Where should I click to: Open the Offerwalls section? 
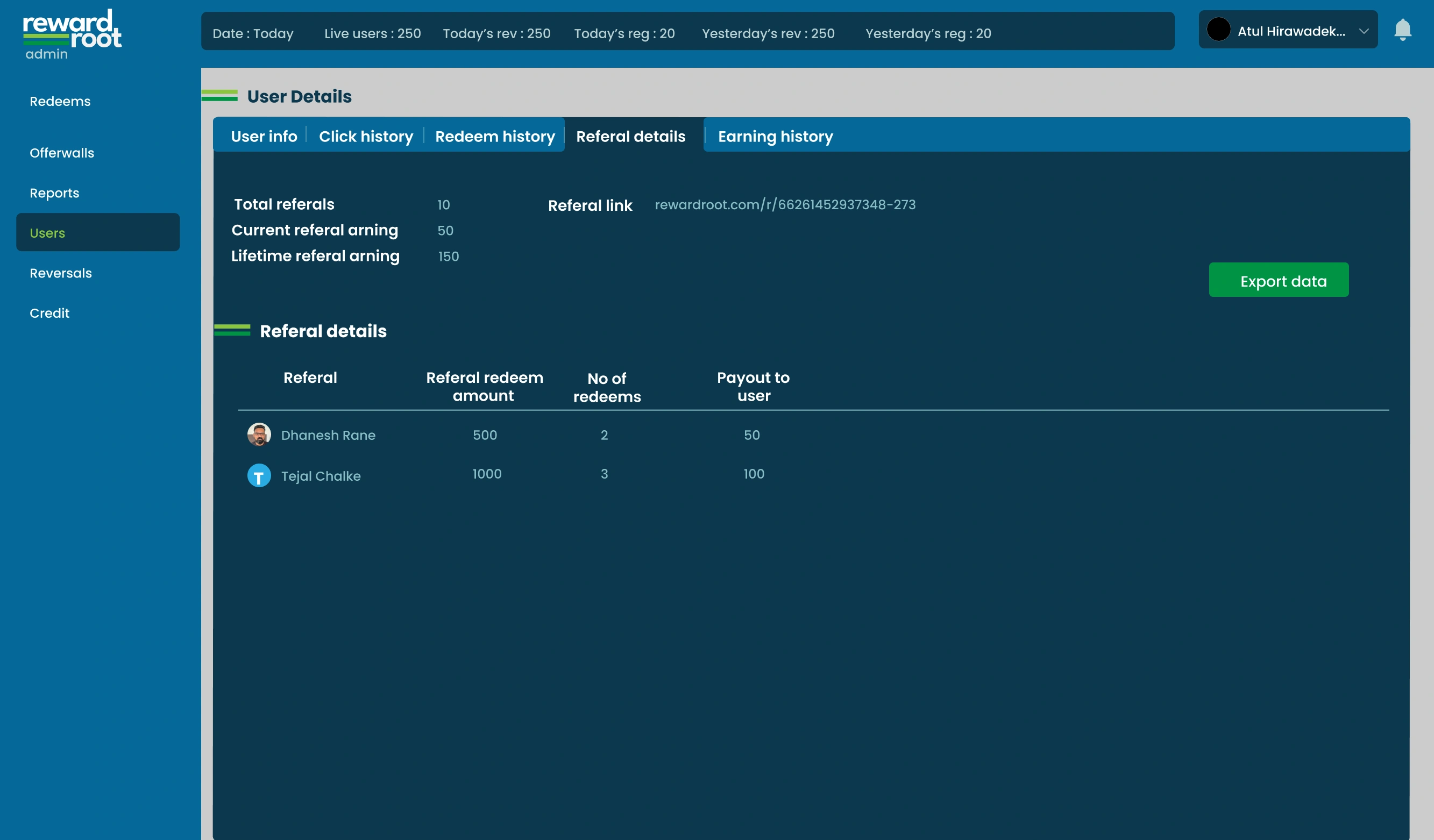point(62,153)
